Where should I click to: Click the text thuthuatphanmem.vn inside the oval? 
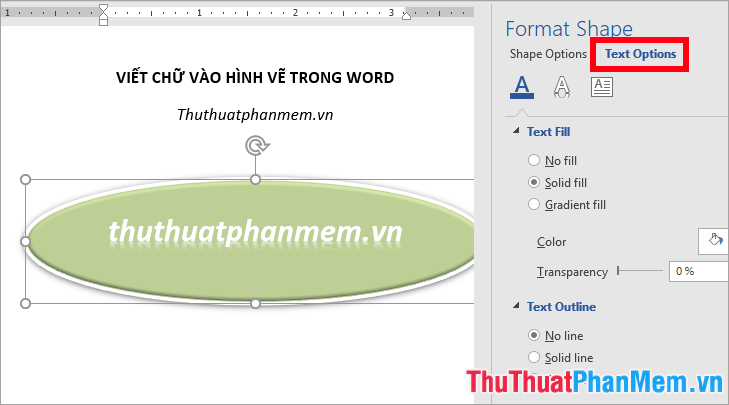(x=255, y=232)
